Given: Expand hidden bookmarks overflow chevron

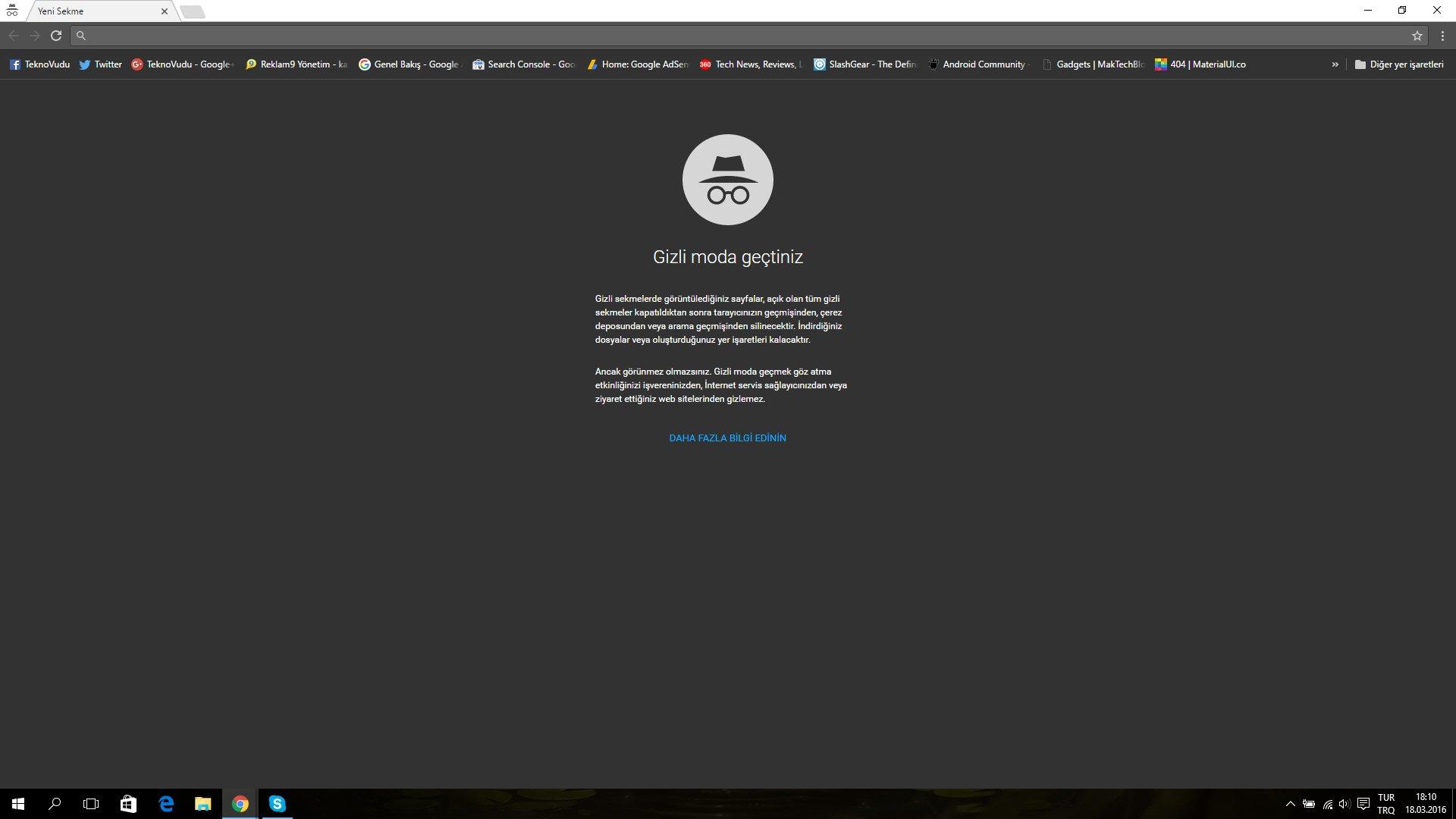Looking at the screenshot, I should (x=1335, y=64).
